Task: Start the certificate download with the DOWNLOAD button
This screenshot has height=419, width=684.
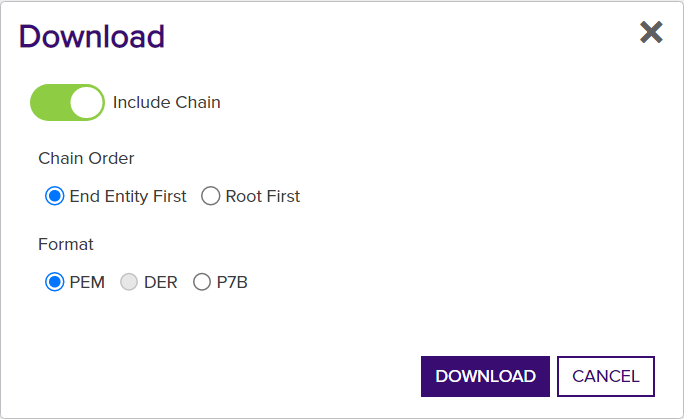Action: (x=485, y=376)
